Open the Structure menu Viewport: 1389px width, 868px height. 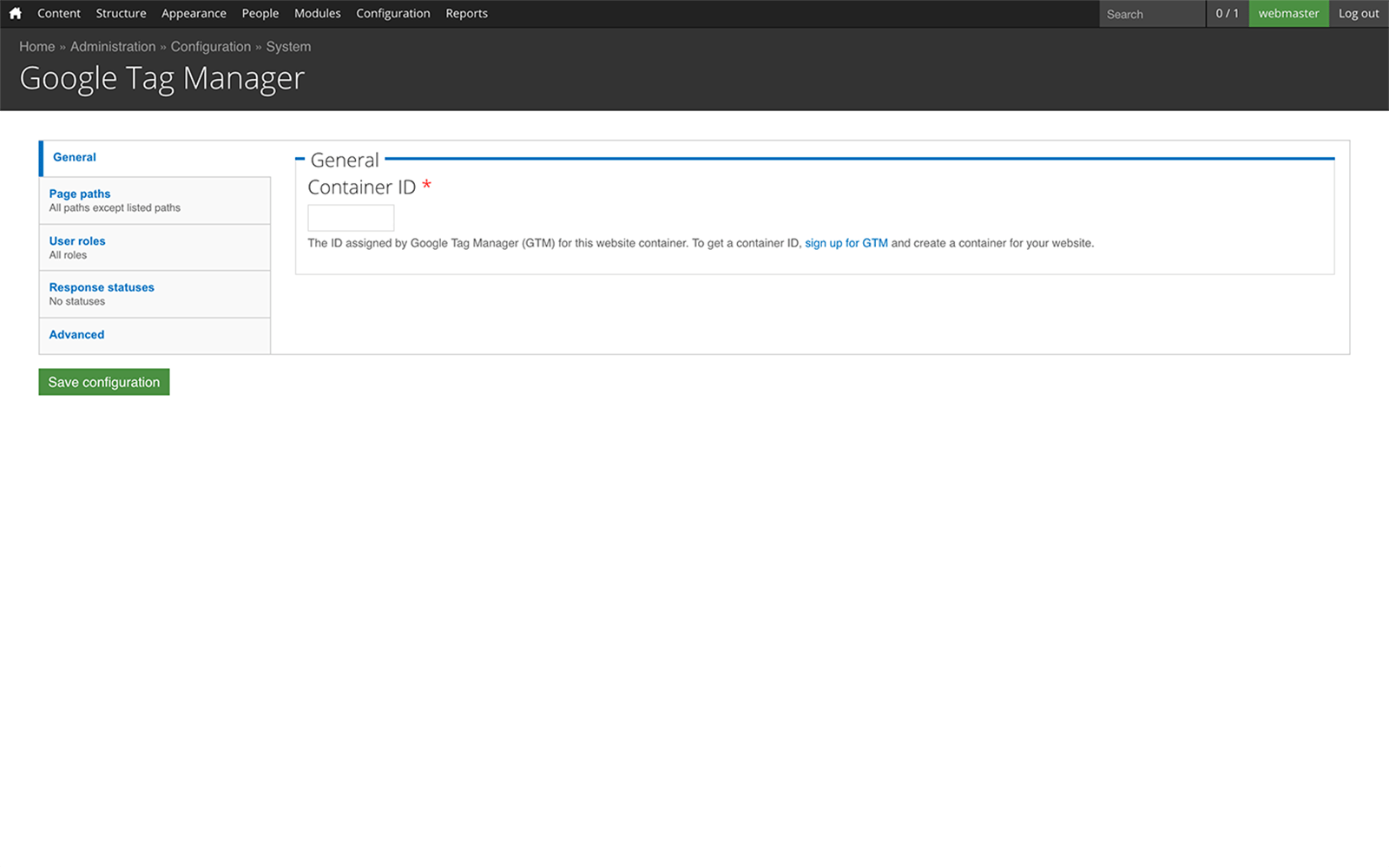point(121,13)
